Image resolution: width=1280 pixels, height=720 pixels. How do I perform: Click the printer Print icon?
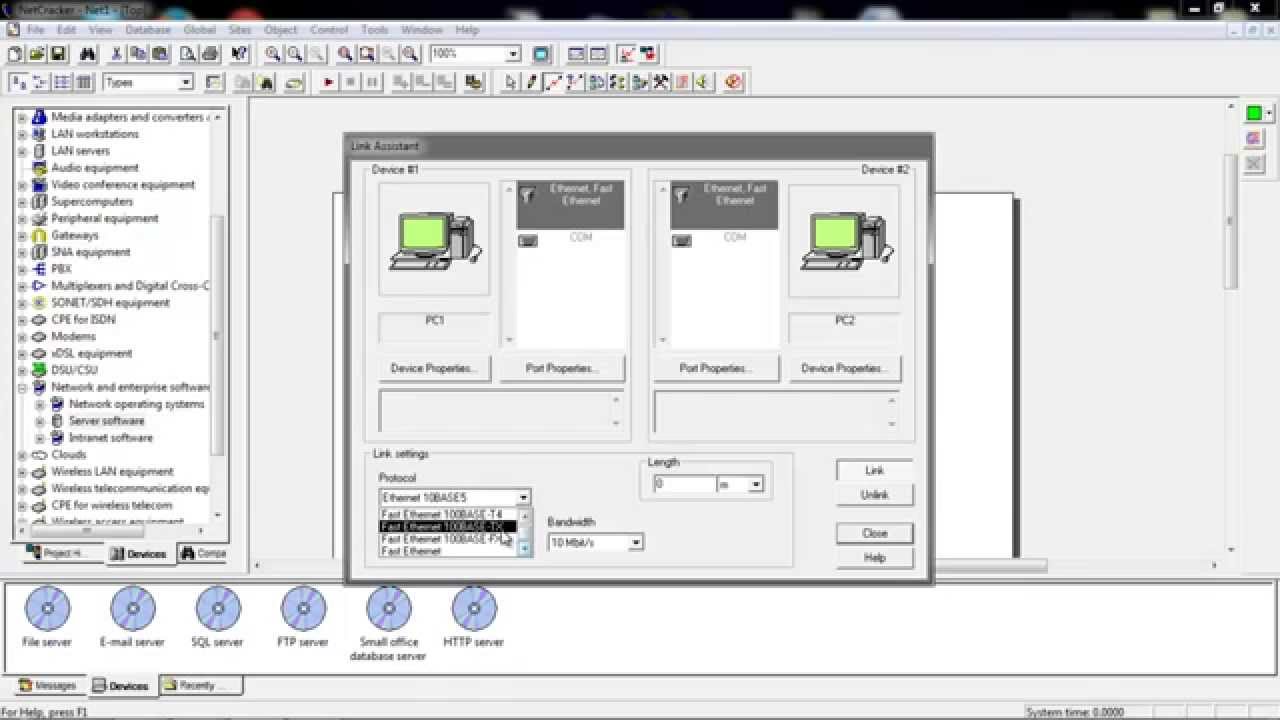[x=210, y=54]
